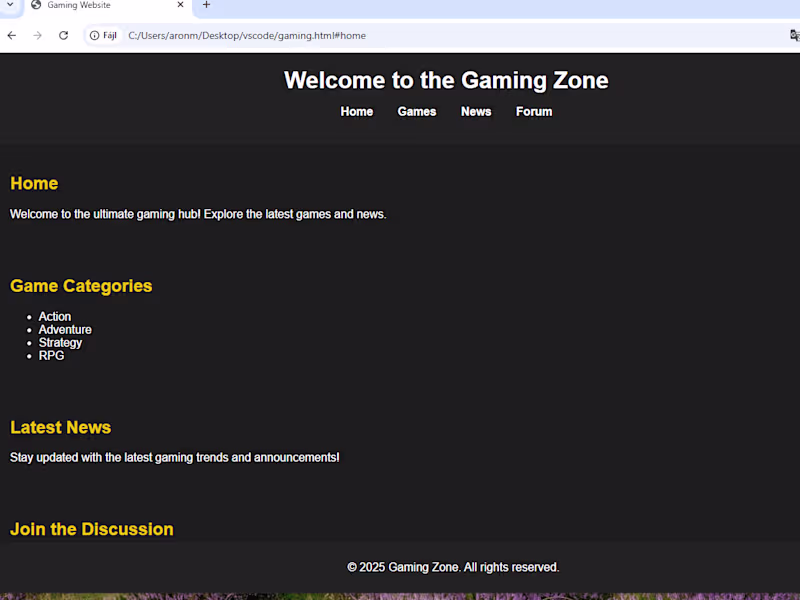
Task: Click the forward navigation arrow
Action: pyautogui.click(x=37, y=35)
